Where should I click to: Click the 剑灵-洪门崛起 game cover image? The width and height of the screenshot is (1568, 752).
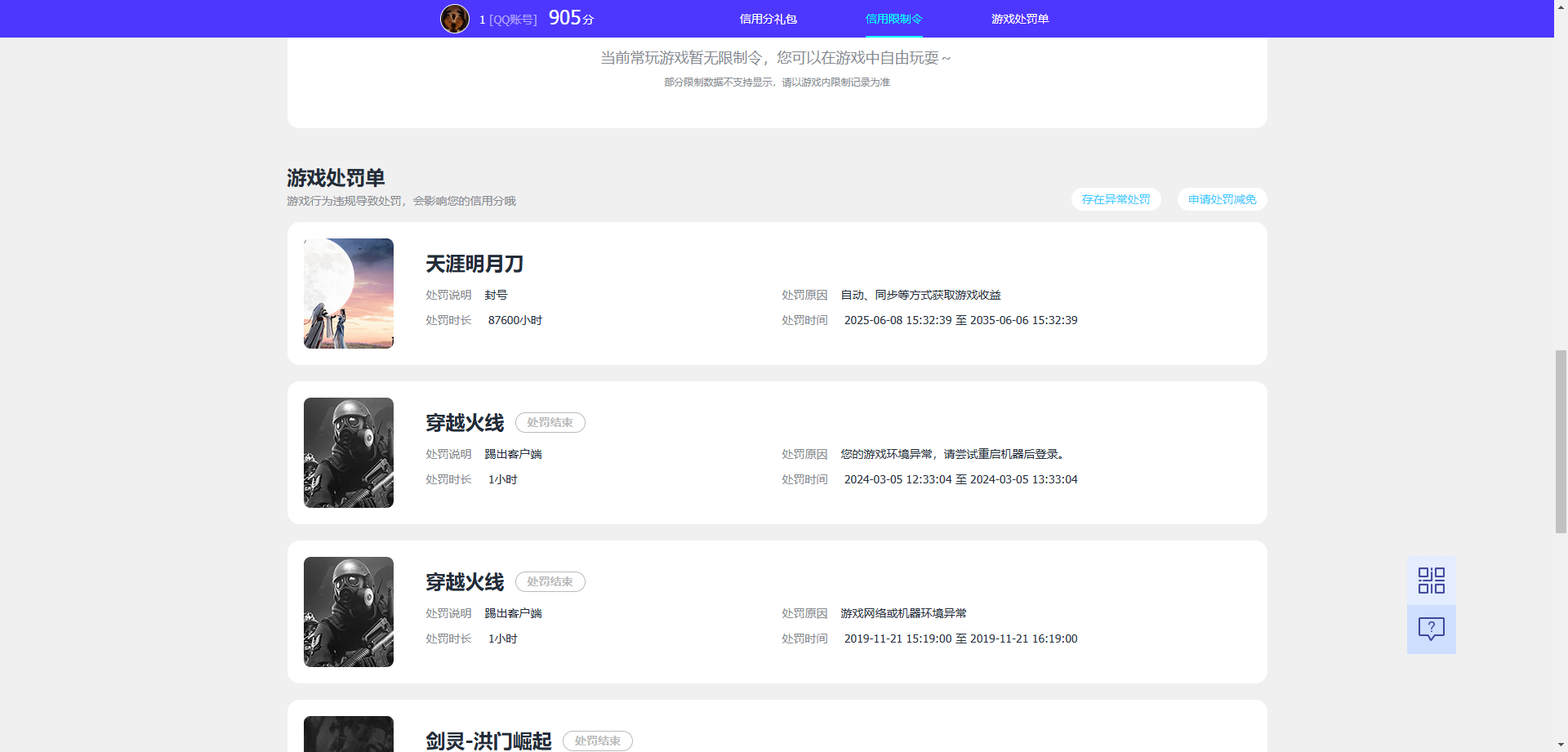[348, 733]
